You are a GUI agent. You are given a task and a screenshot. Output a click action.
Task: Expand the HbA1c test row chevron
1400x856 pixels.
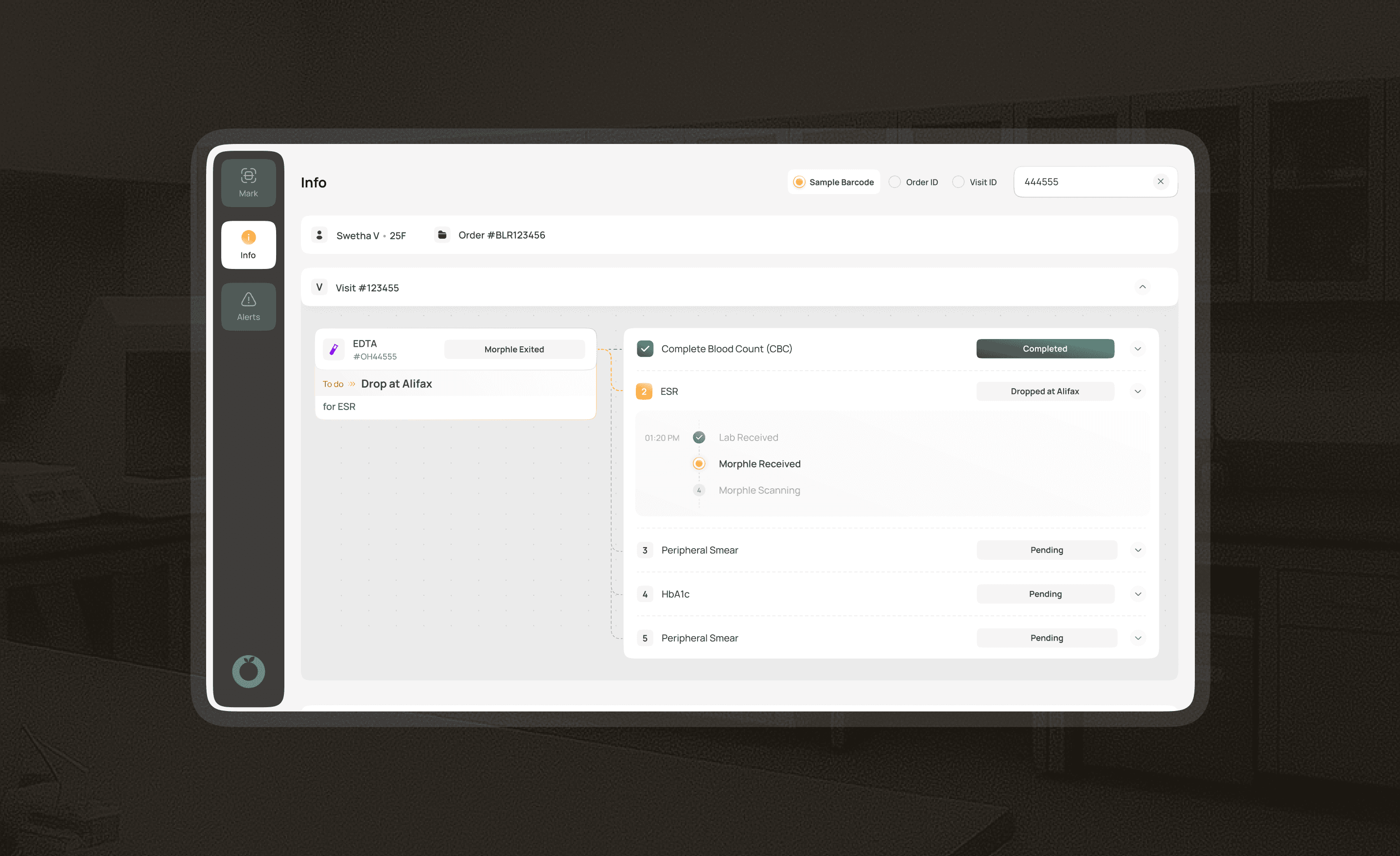[1137, 594]
